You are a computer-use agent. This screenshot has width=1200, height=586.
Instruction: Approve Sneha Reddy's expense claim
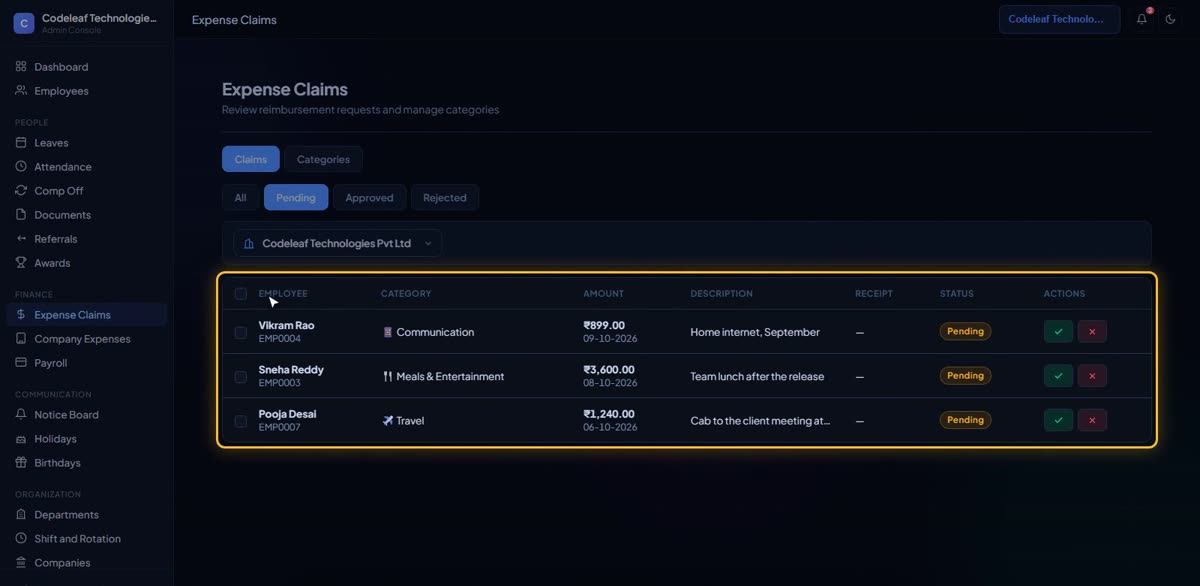[x=1058, y=376]
